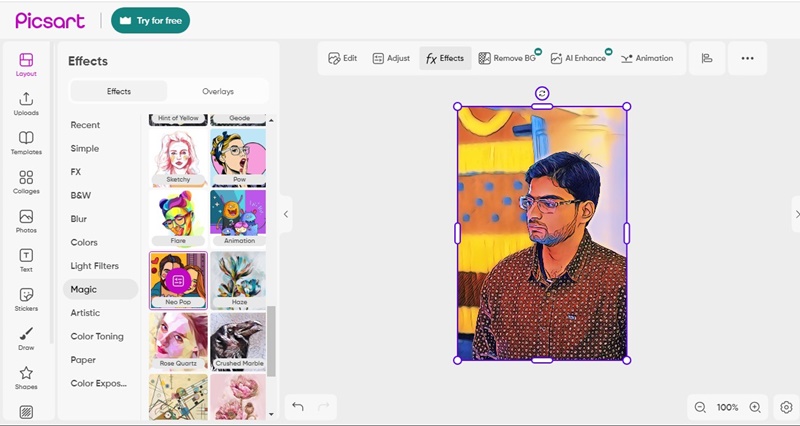The width and height of the screenshot is (800, 426).
Task: Click the Try for free button
Action: coord(150,20)
